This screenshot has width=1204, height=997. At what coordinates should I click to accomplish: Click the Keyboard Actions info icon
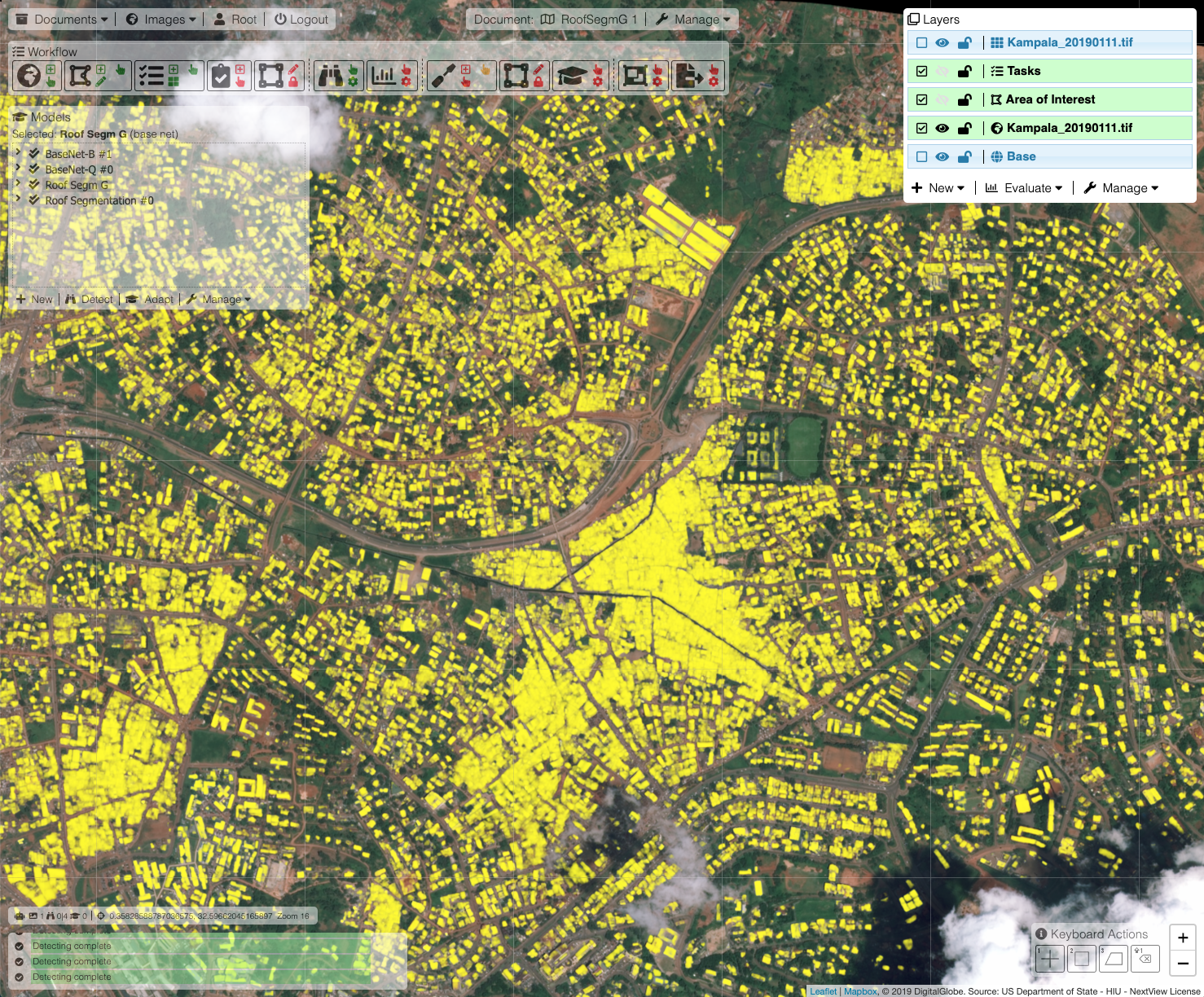coord(1041,934)
